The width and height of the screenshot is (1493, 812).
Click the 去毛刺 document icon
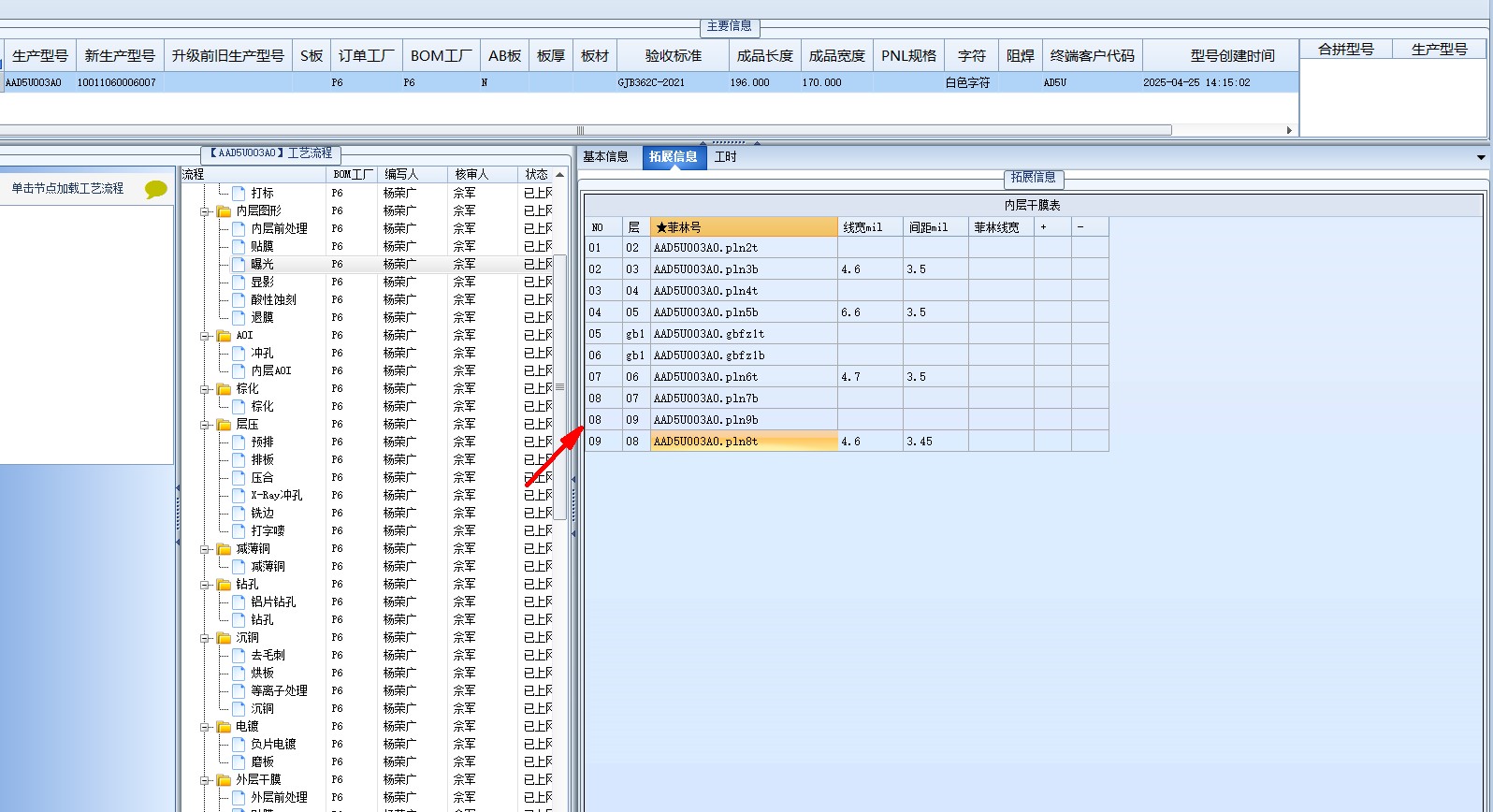[239, 656]
